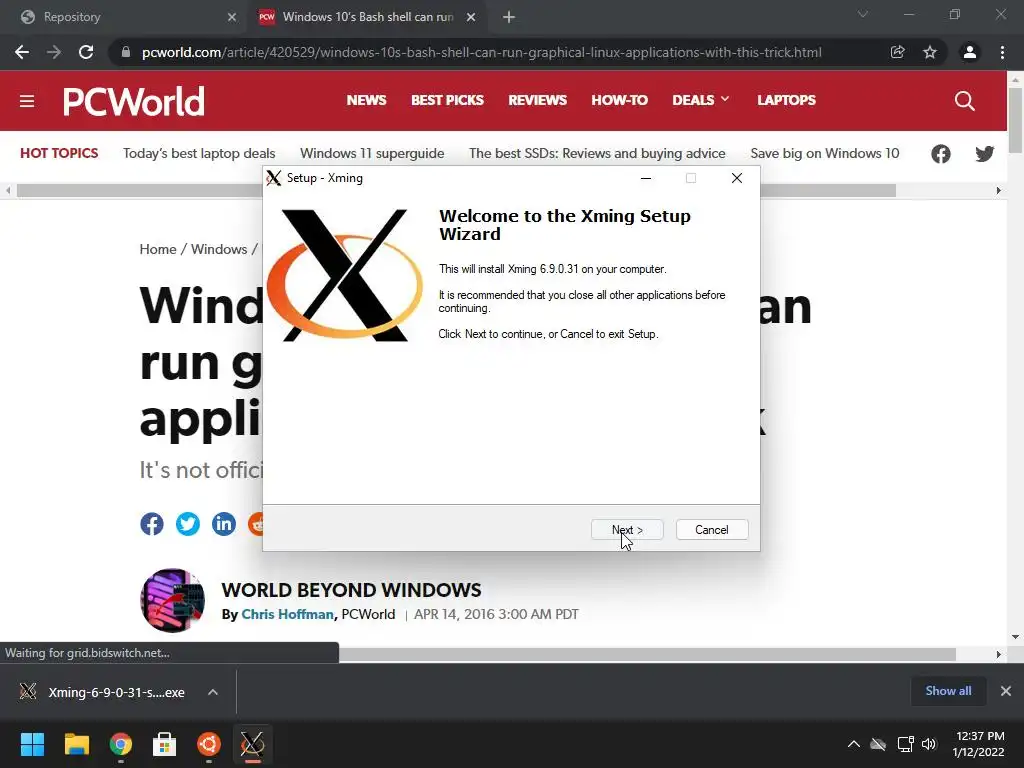
Task: Share article via Twitter round icon
Action: point(187,524)
